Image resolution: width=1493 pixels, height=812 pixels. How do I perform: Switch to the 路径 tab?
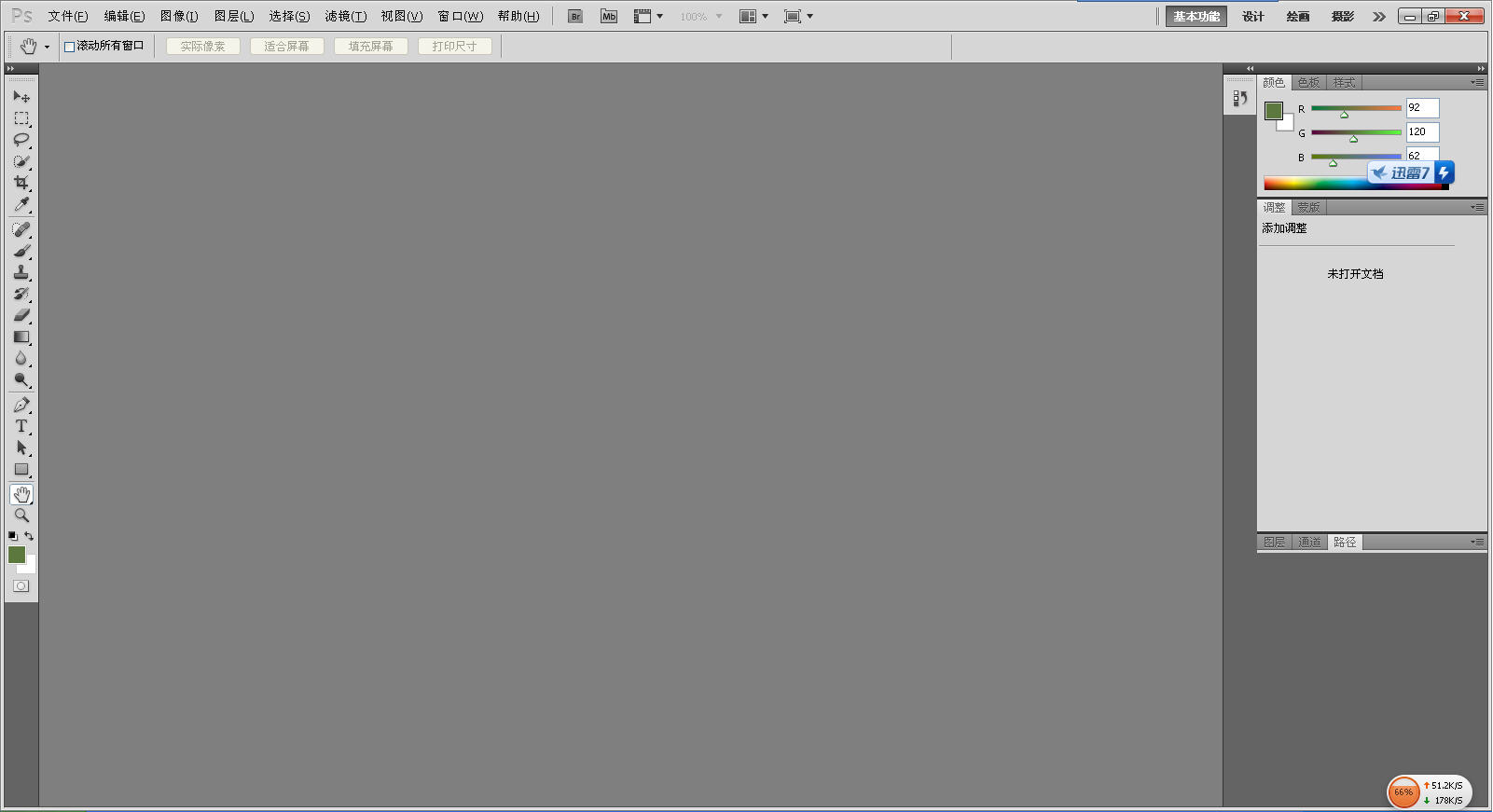coord(1345,543)
